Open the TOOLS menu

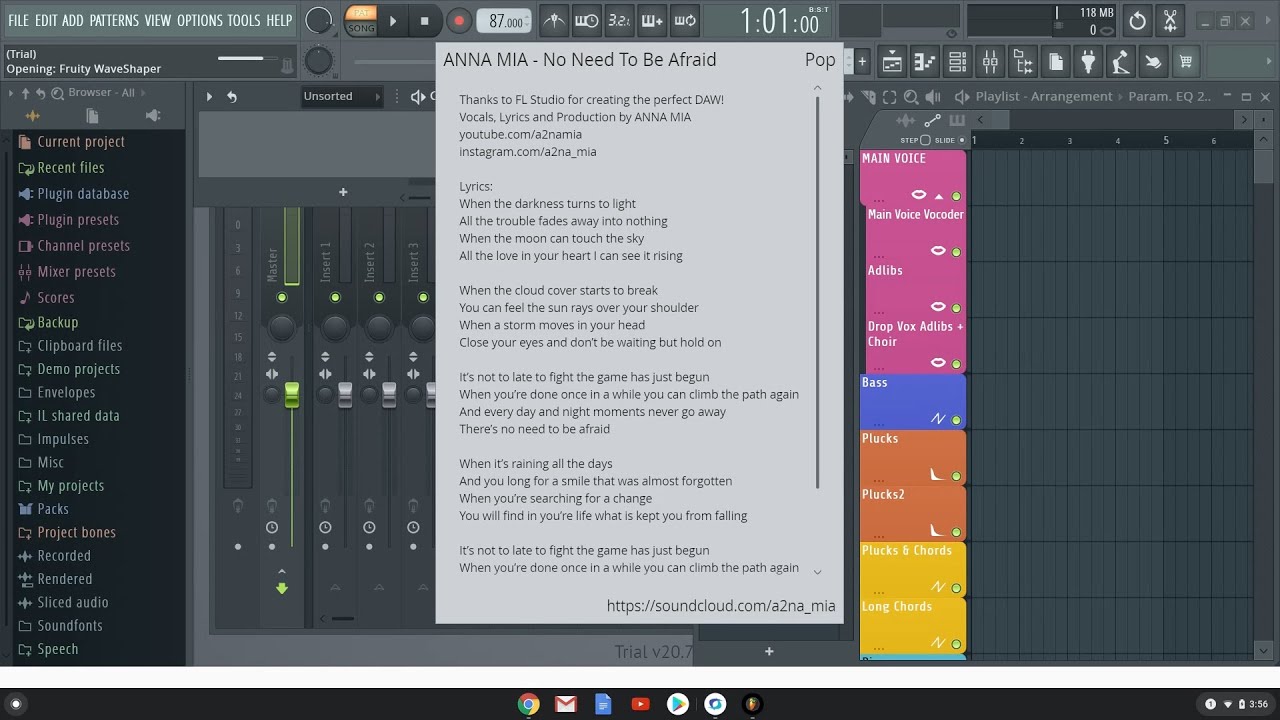(244, 20)
